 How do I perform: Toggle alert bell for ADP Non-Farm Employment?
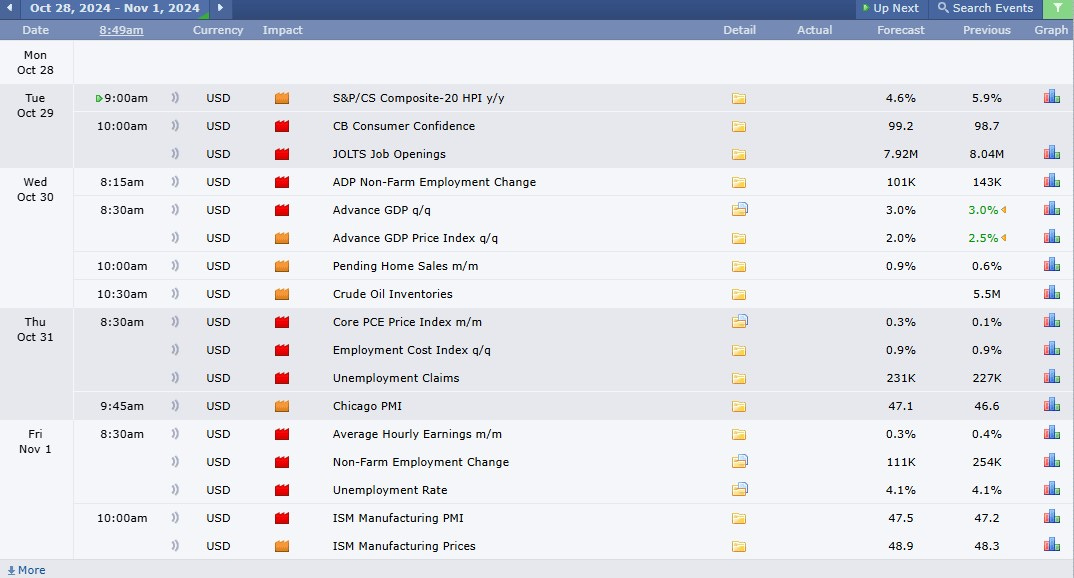point(175,182)
